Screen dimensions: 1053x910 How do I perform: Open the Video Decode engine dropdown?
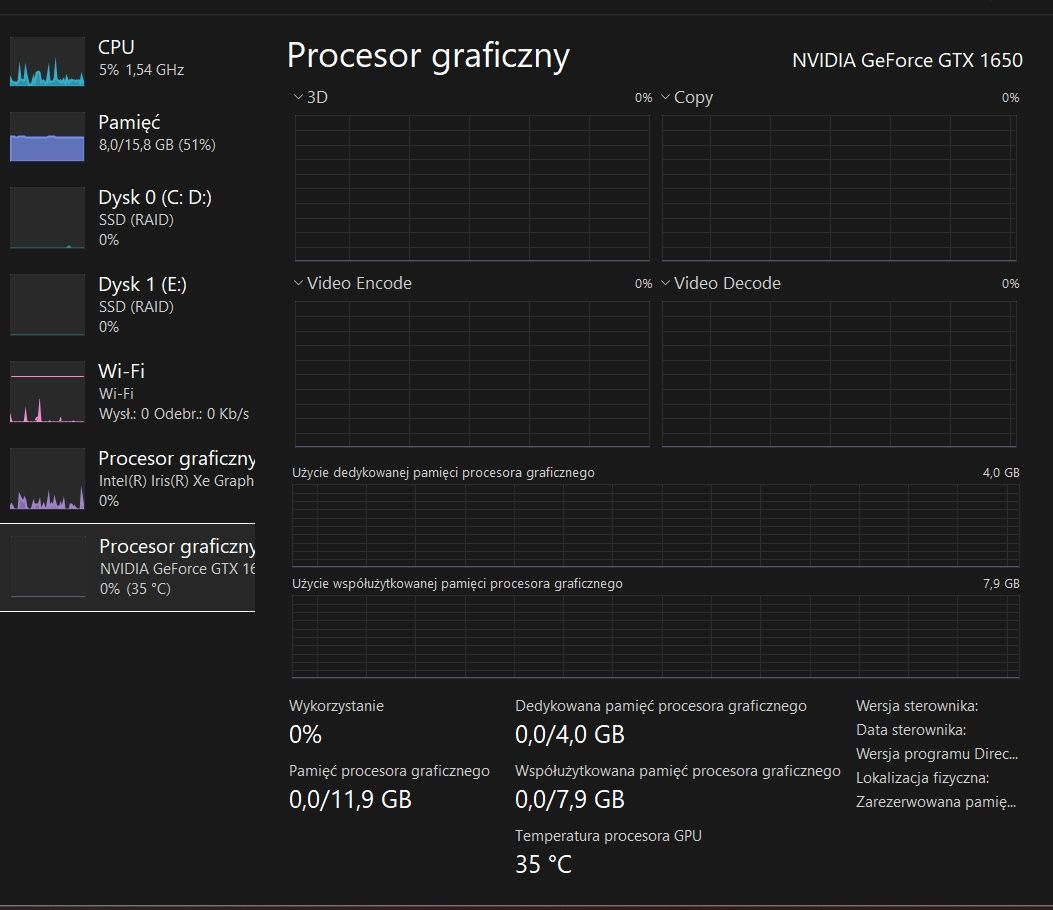click(x=665, y=283)
